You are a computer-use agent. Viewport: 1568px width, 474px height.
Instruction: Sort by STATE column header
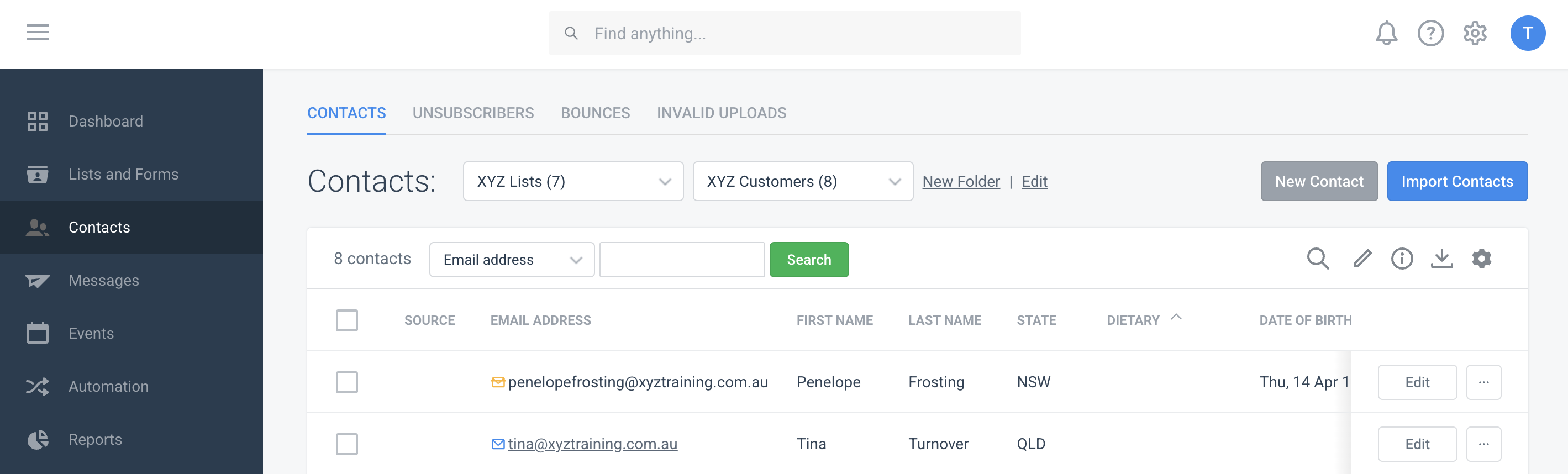(x=1036, y=320)
